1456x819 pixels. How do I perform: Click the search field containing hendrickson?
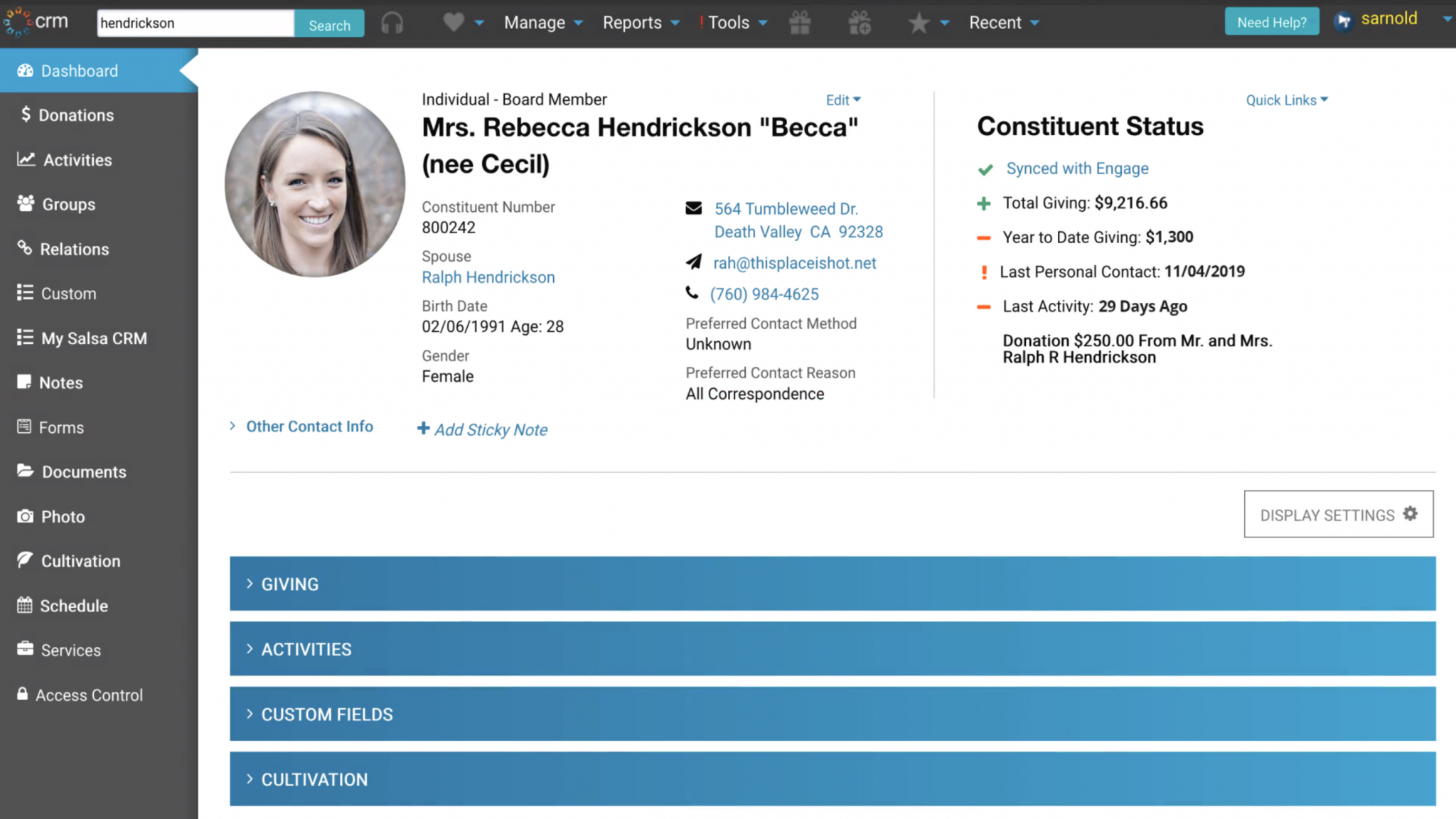(196, 23)
